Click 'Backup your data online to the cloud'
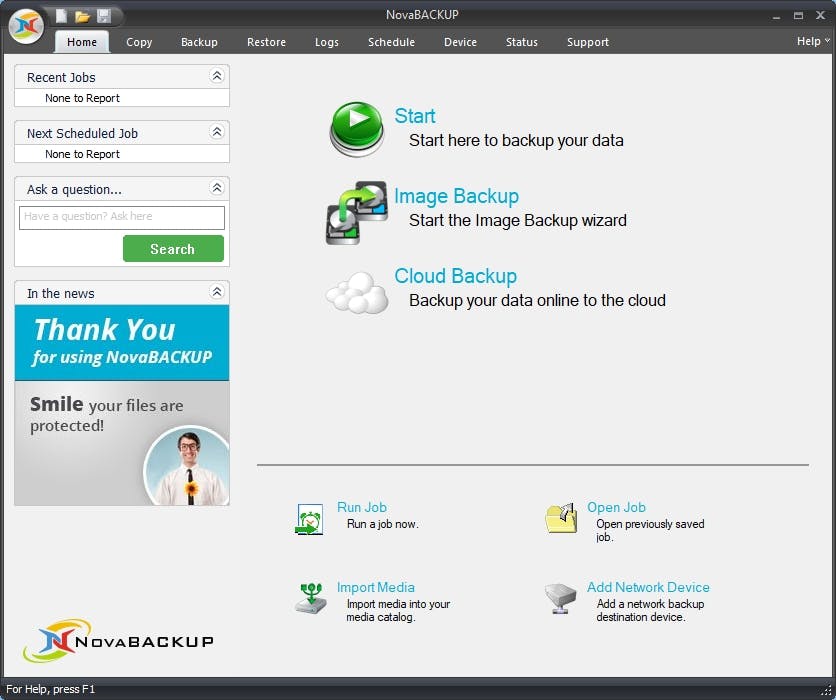The image size is (836, 700). [537, 300]
